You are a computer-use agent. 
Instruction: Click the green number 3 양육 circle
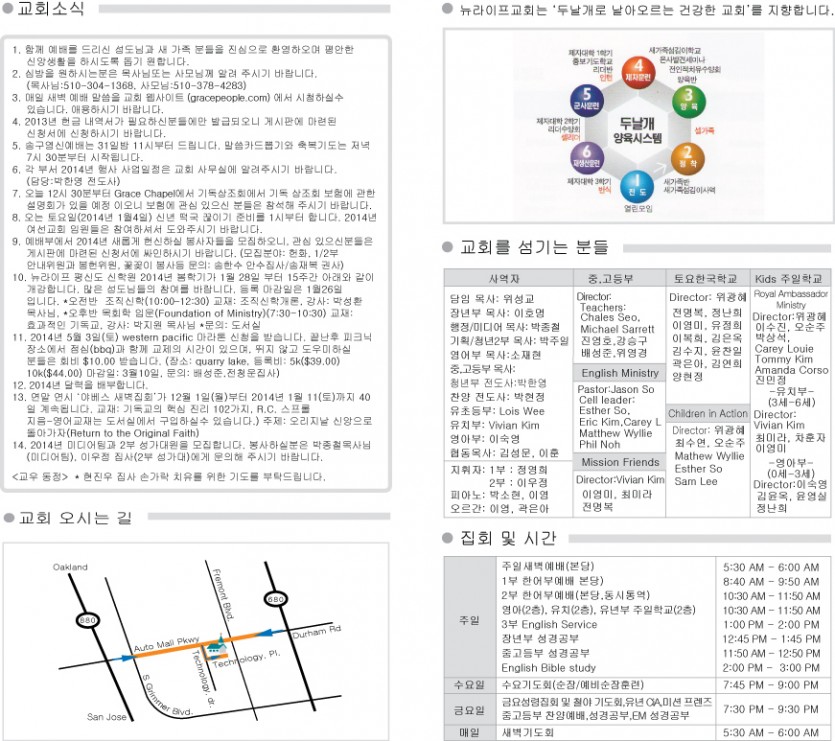point(689,101)
